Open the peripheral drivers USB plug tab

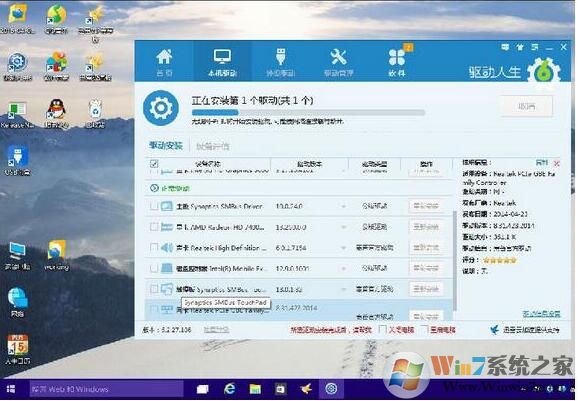[280, 62]
